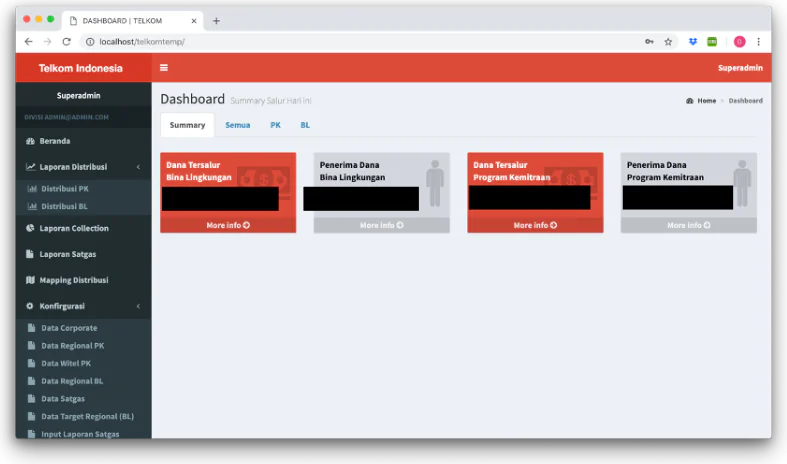Click the green extension icon

(712, 42)
